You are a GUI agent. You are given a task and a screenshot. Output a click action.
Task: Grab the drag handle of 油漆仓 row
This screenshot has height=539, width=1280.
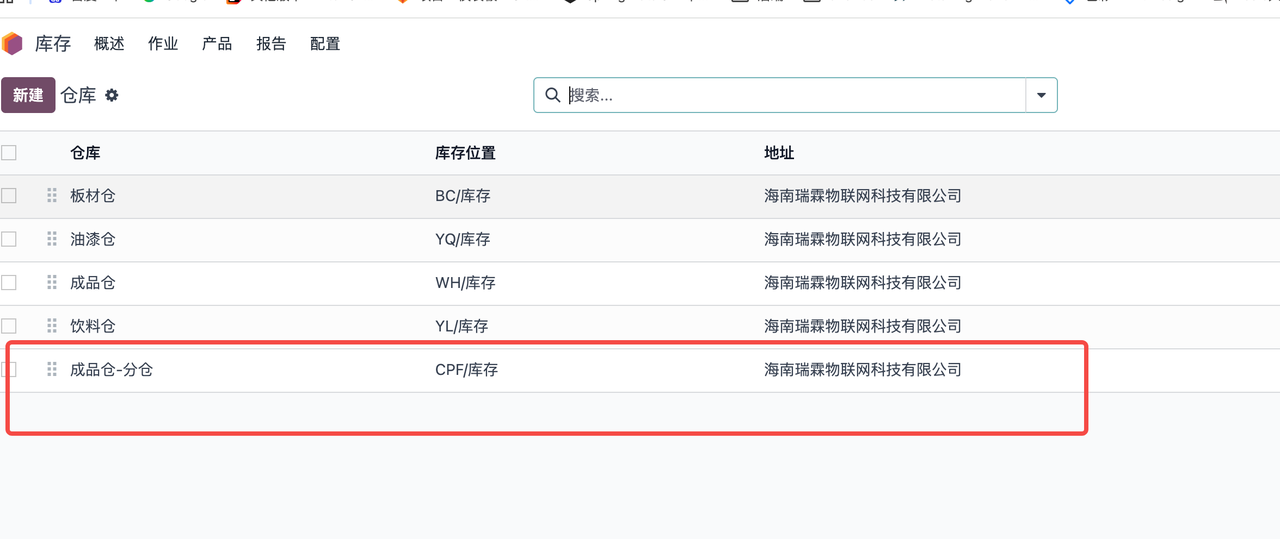[52, 239]
